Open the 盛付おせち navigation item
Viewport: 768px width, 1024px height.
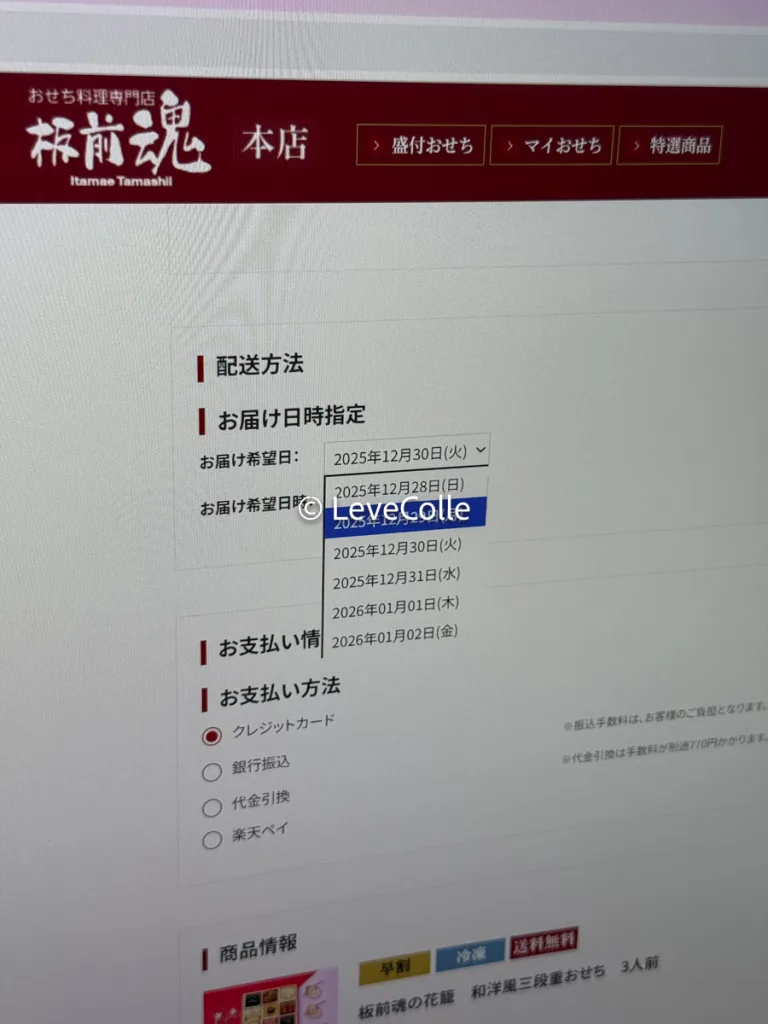421,146
